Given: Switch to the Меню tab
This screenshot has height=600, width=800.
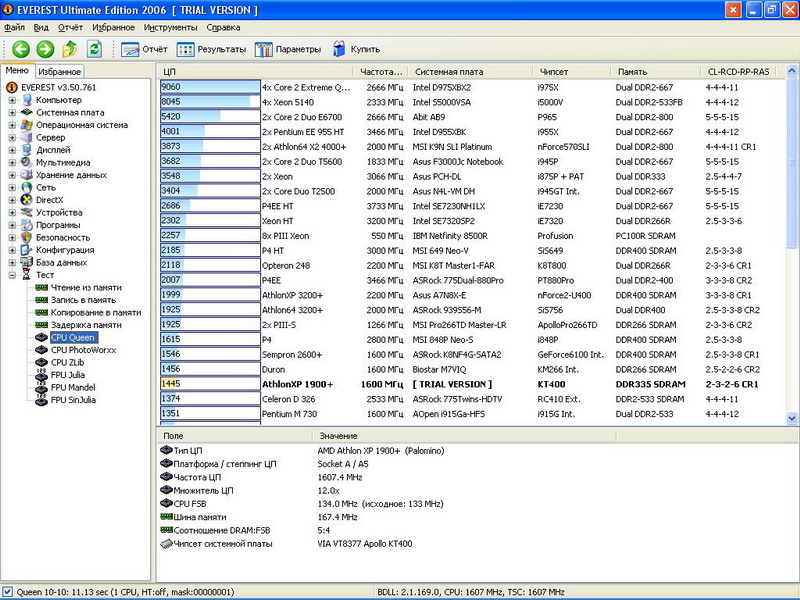Looking at the screenshot, I should 17,70.
